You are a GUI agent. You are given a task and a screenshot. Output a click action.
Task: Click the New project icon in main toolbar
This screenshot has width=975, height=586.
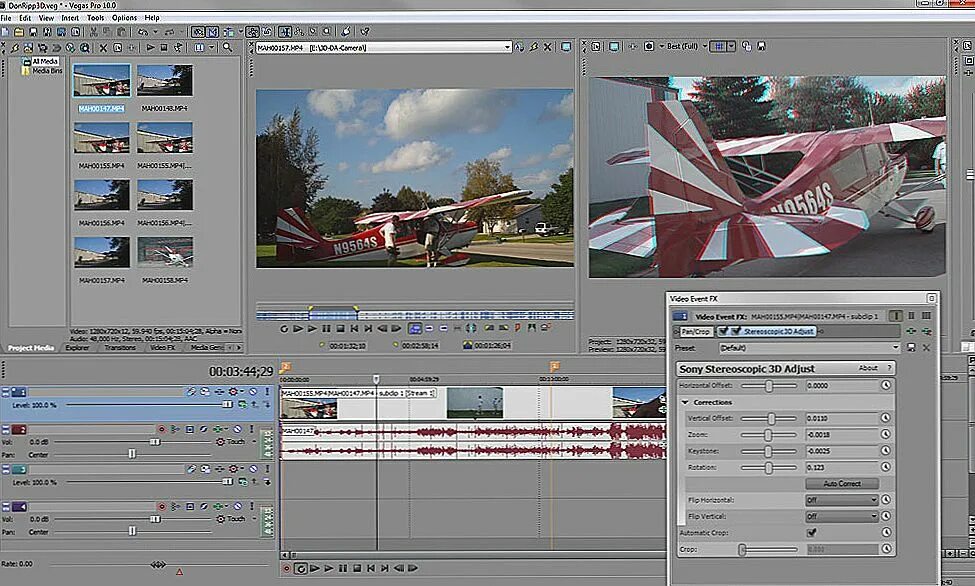pyautogui.click(x=5, y=32)
